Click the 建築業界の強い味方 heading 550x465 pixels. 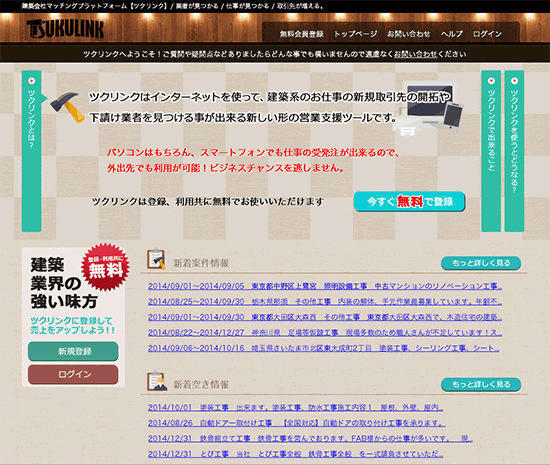click(63, 283)
